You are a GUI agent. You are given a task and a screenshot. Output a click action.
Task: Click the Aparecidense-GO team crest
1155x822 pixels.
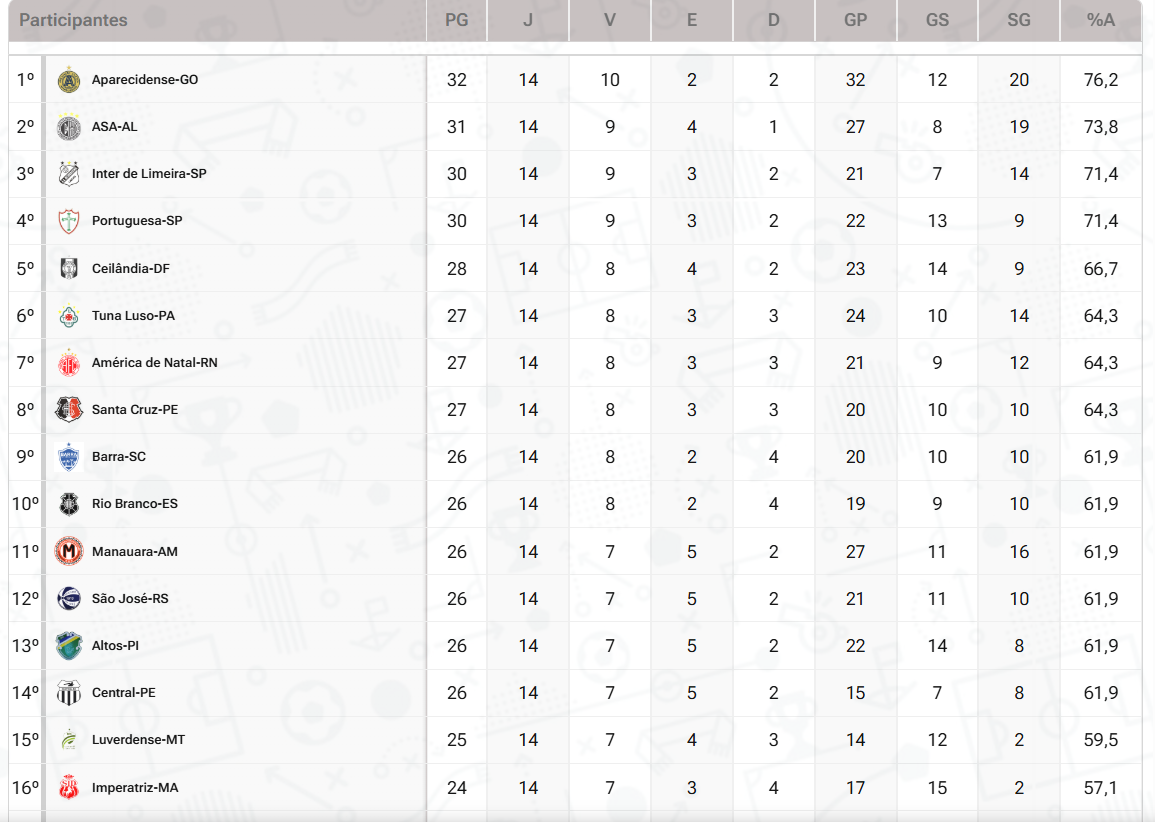(69, 80)
